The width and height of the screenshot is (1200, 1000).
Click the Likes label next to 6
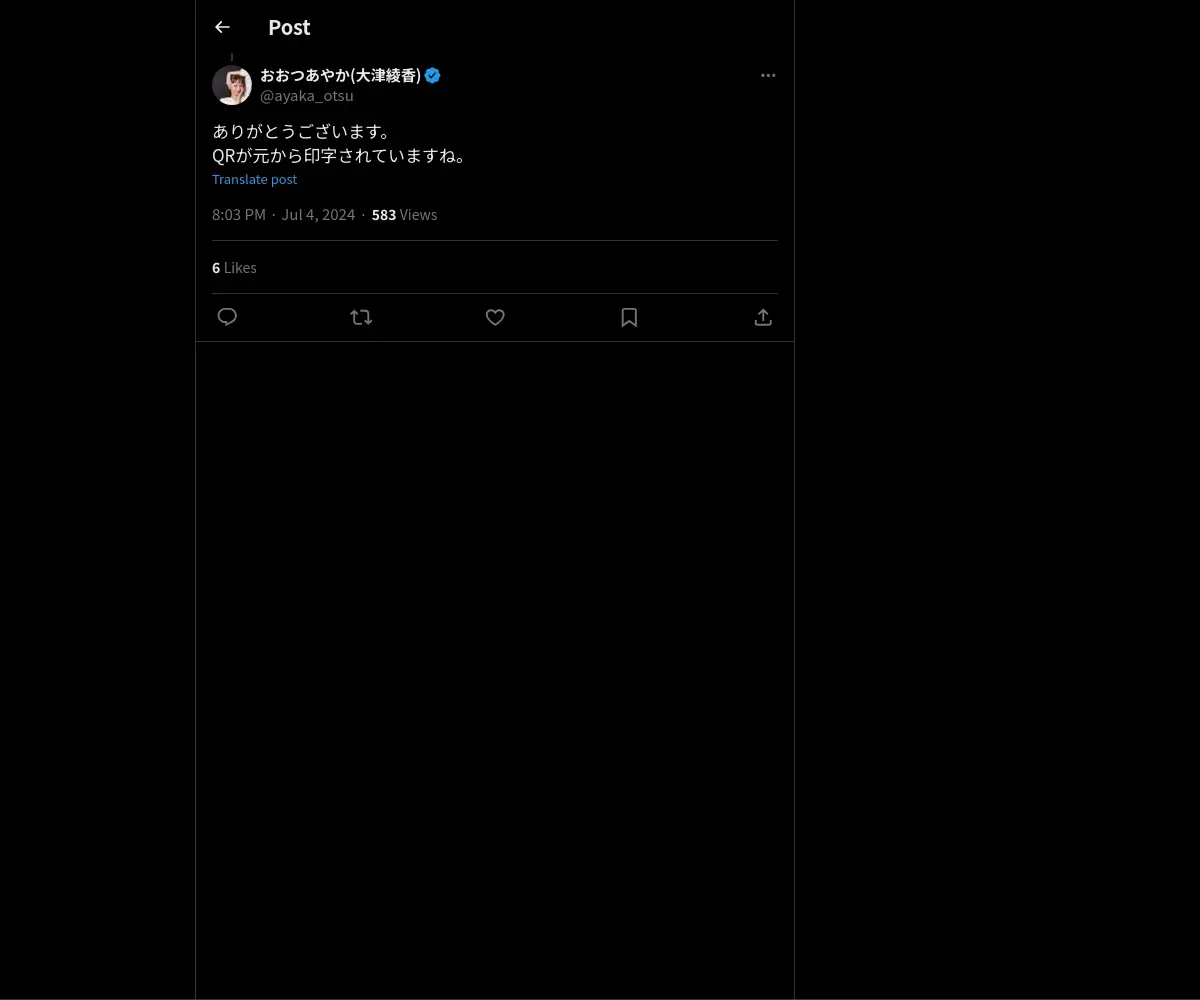click(240, 268)
